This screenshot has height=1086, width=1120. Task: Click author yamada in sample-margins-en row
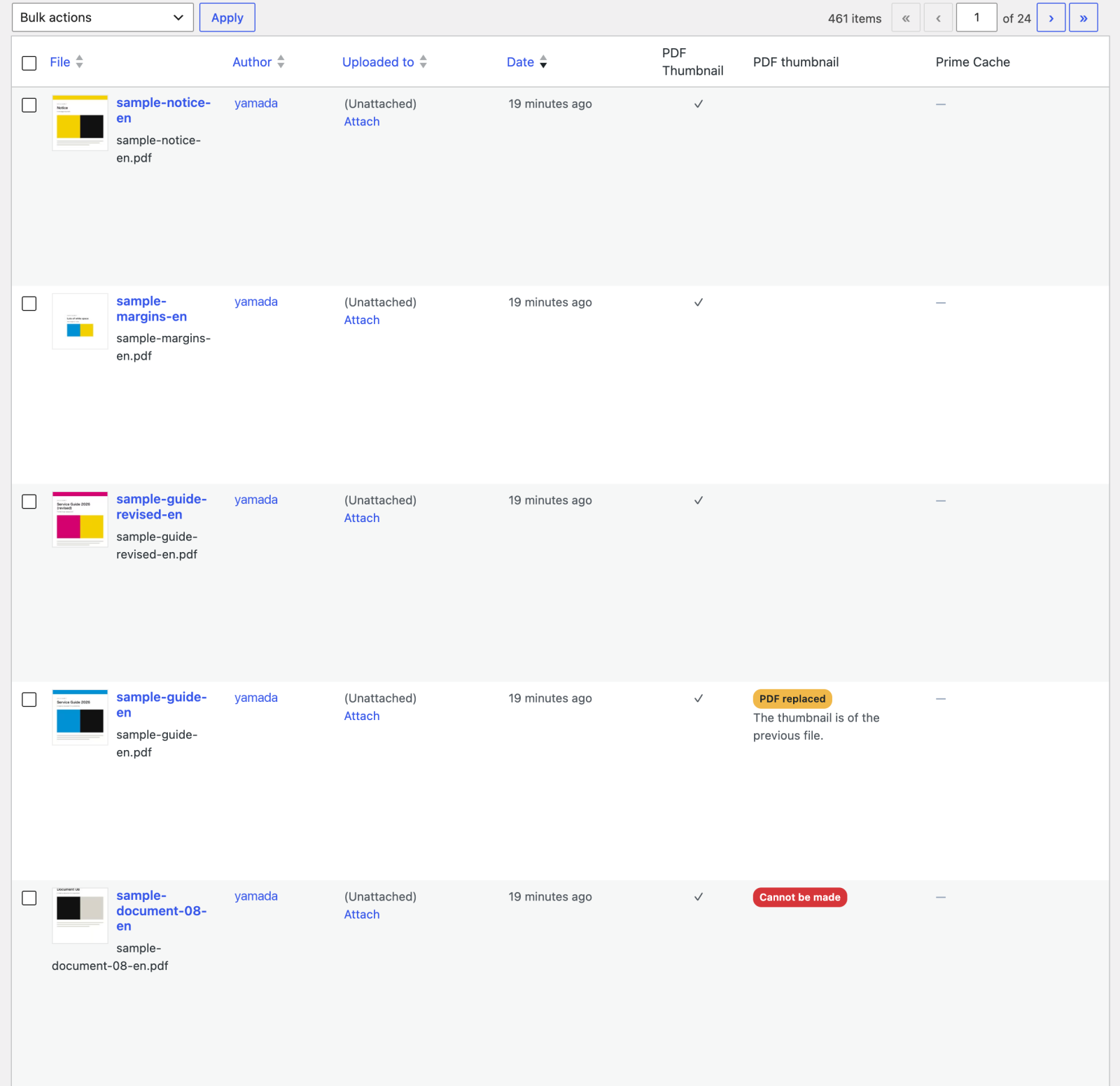[x=256, y=302]
